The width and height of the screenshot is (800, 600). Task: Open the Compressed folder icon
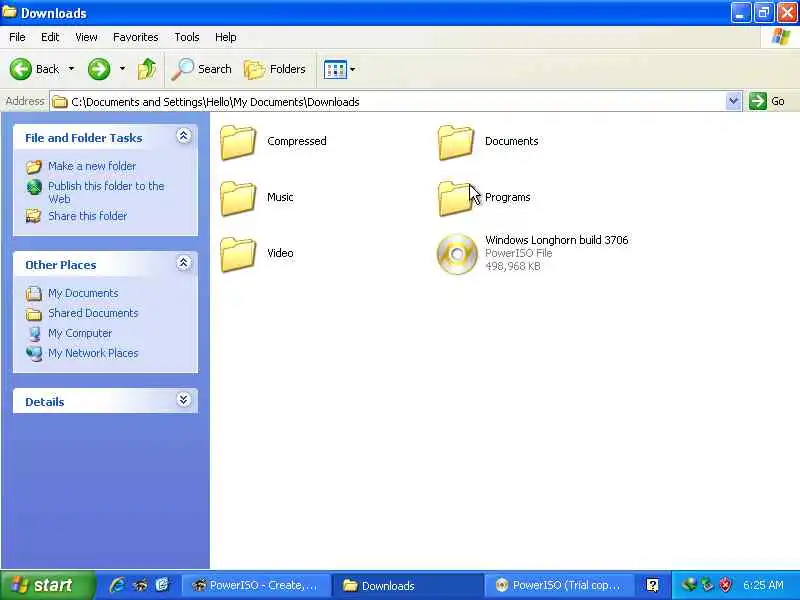(238, 142)
